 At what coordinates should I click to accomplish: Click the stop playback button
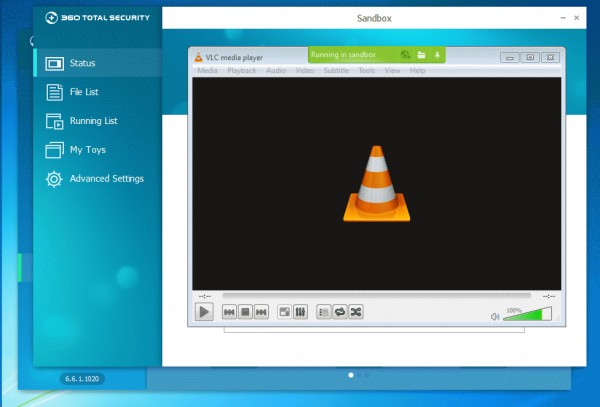click(245, 312)
